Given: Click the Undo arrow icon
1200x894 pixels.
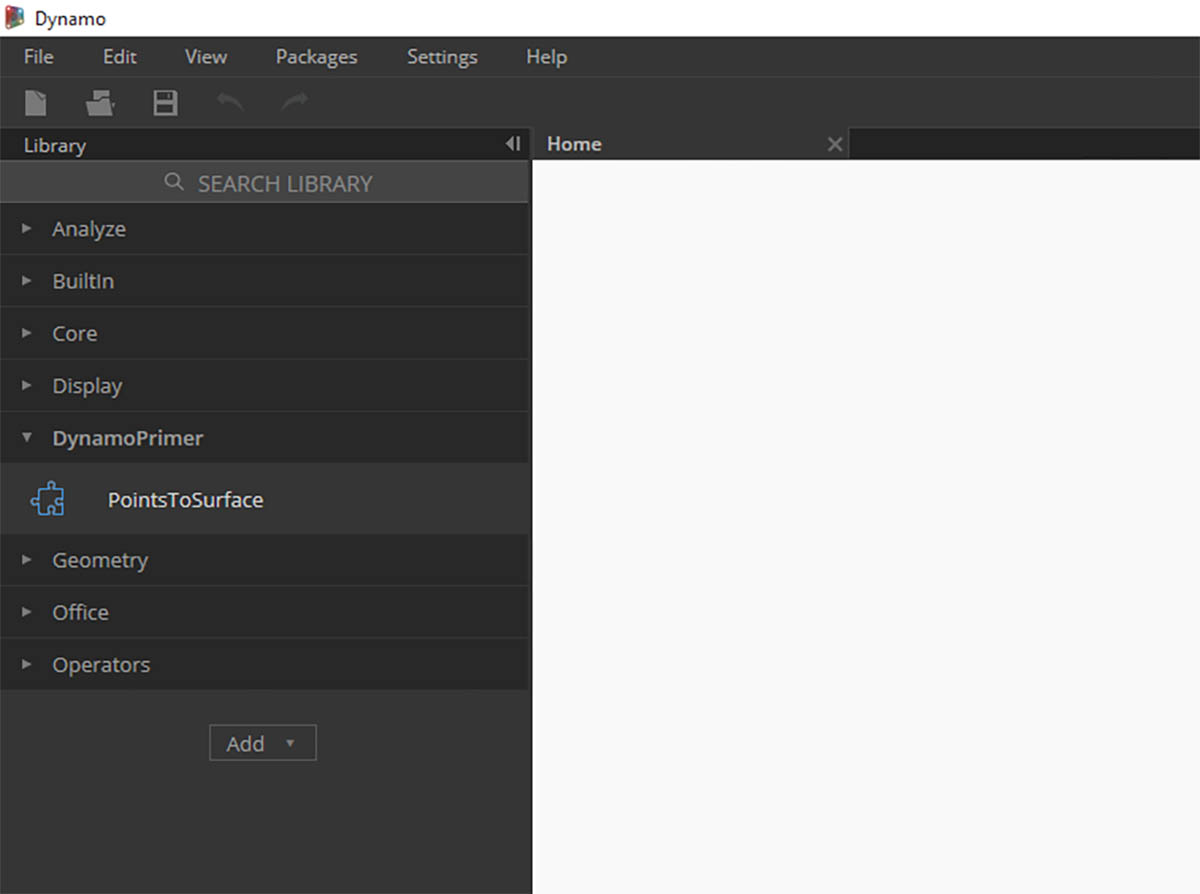Looking at the screenshot, I should point(230,101).
